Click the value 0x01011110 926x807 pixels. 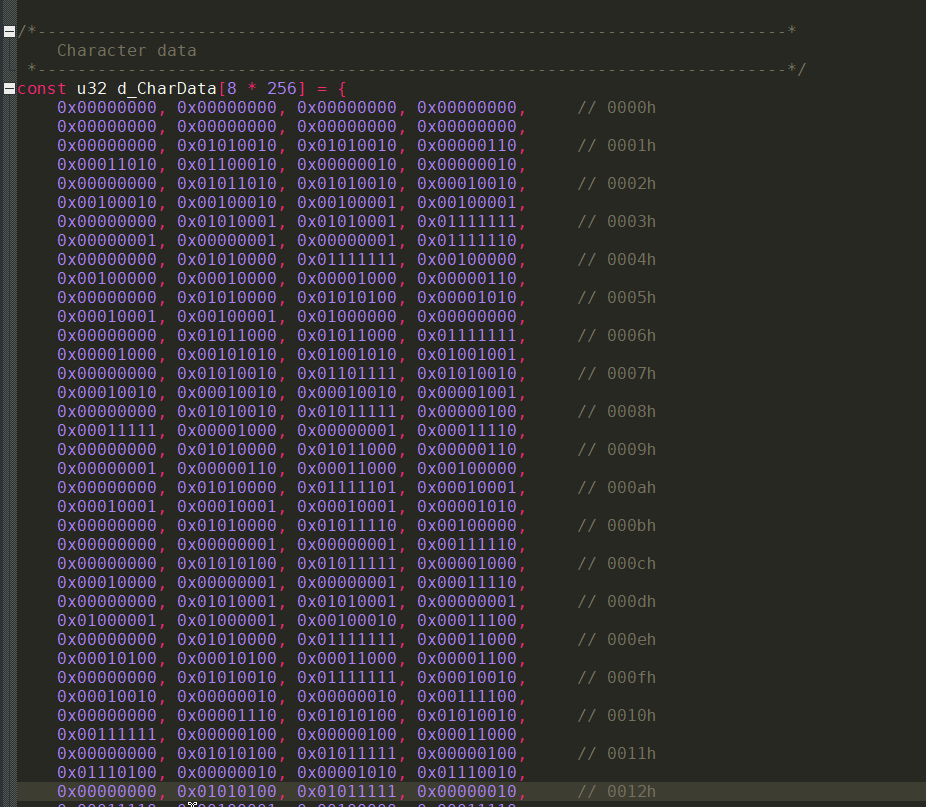347,526
